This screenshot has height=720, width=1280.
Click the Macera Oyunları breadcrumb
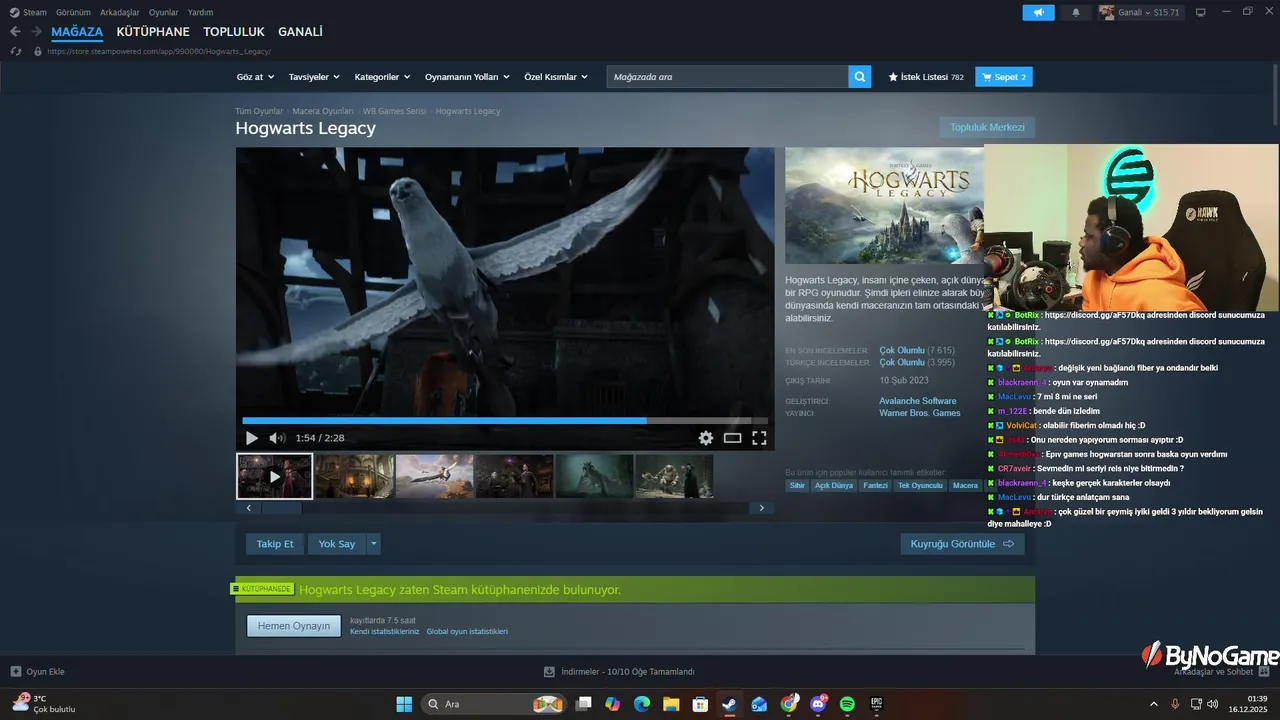coord(323,111)
